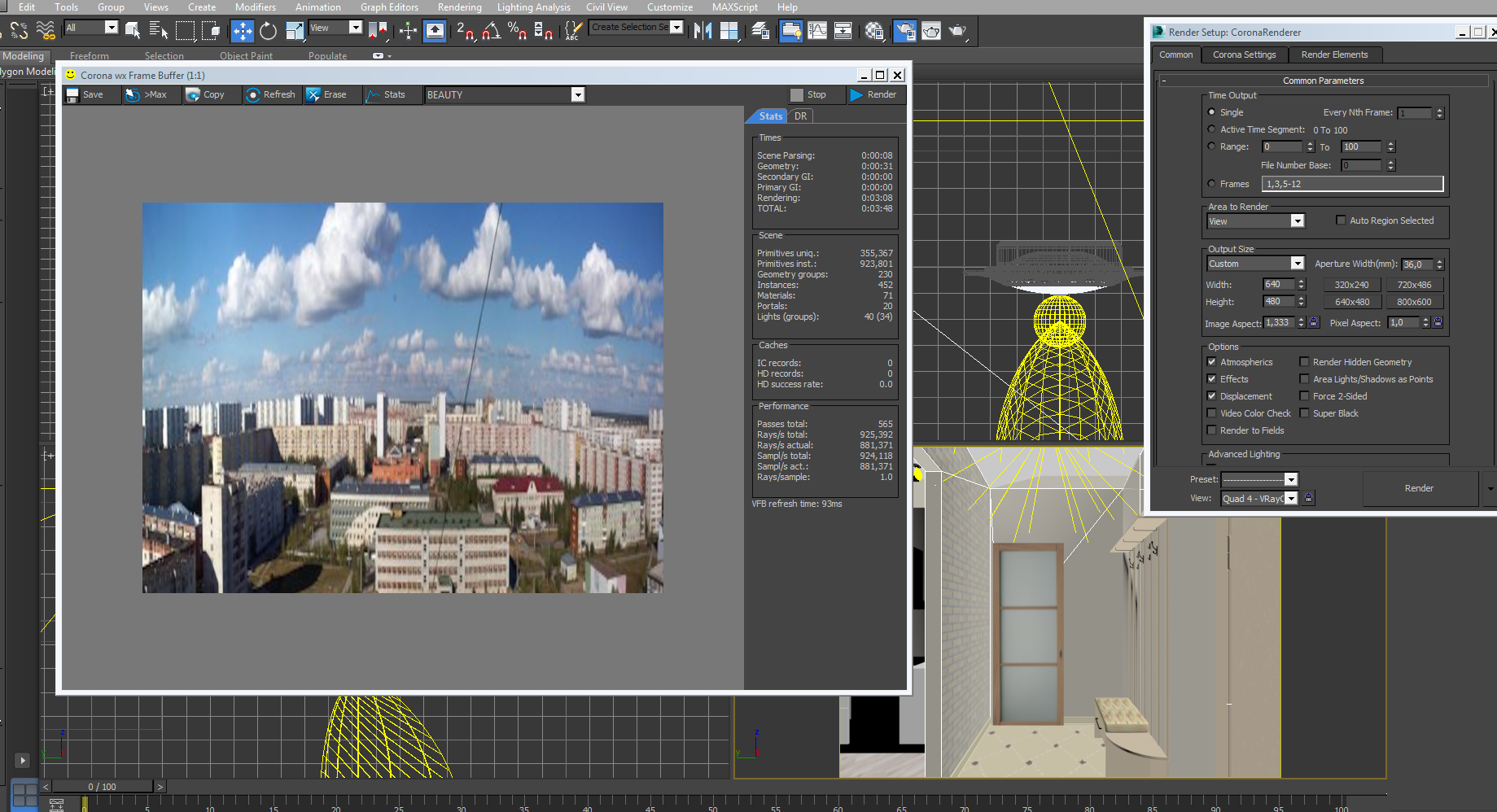The width and height of the screenshot is (1497, 812).
Task: Select the Move transform tool
Action: (x=242, y=31)
